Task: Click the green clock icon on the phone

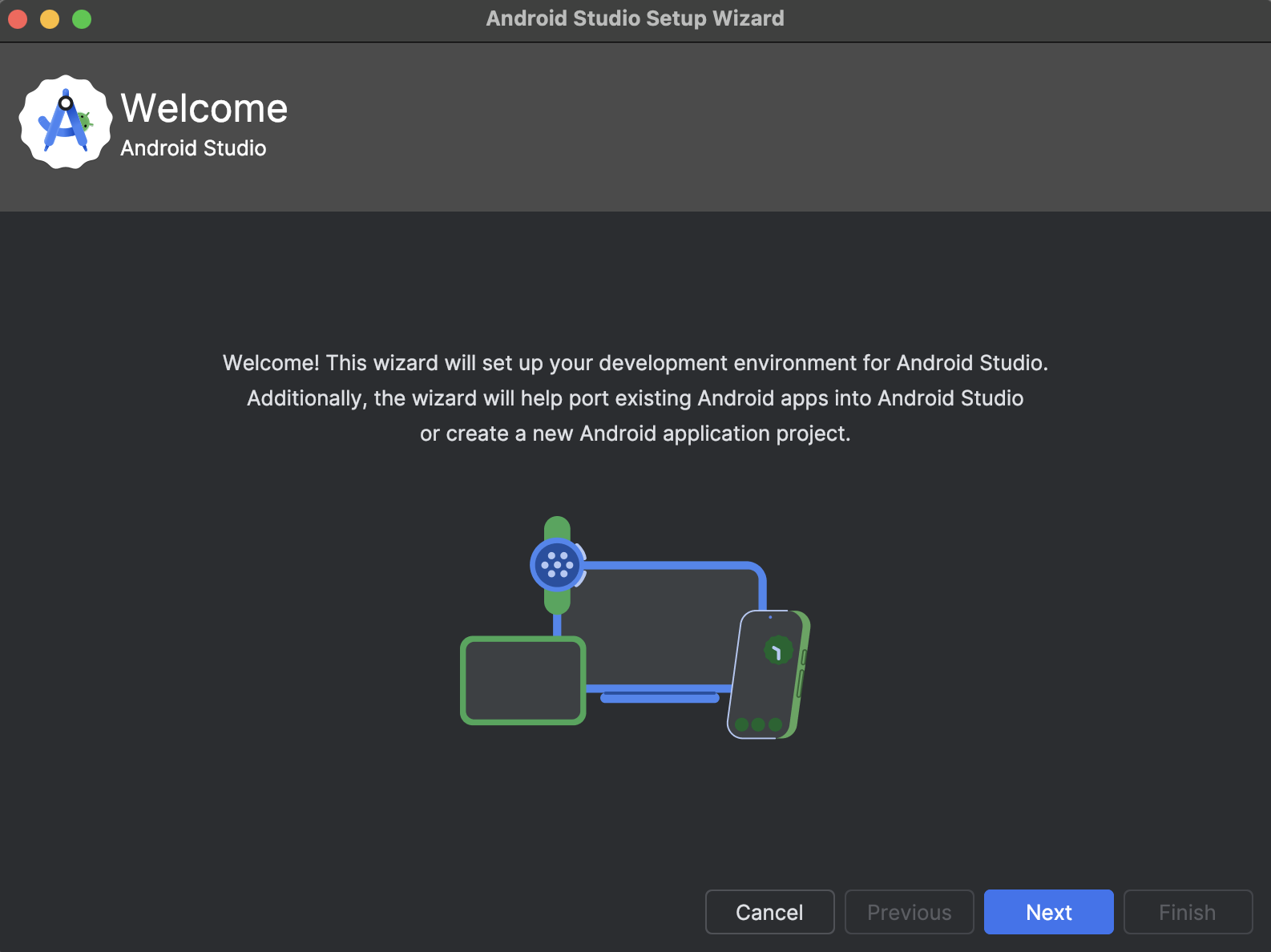Action: [778, 650]
